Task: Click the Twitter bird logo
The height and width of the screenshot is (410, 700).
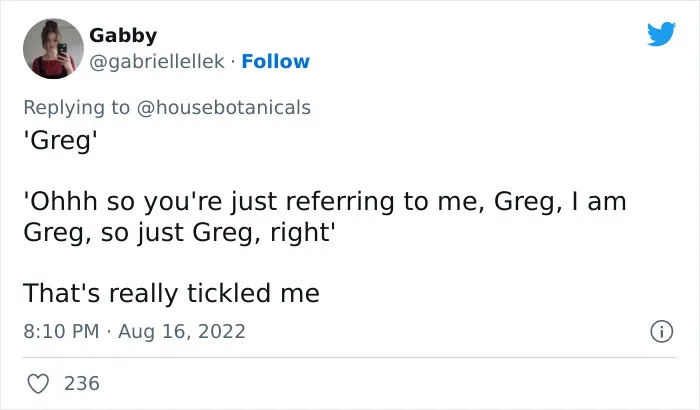Action: click(x=661, y=33)
